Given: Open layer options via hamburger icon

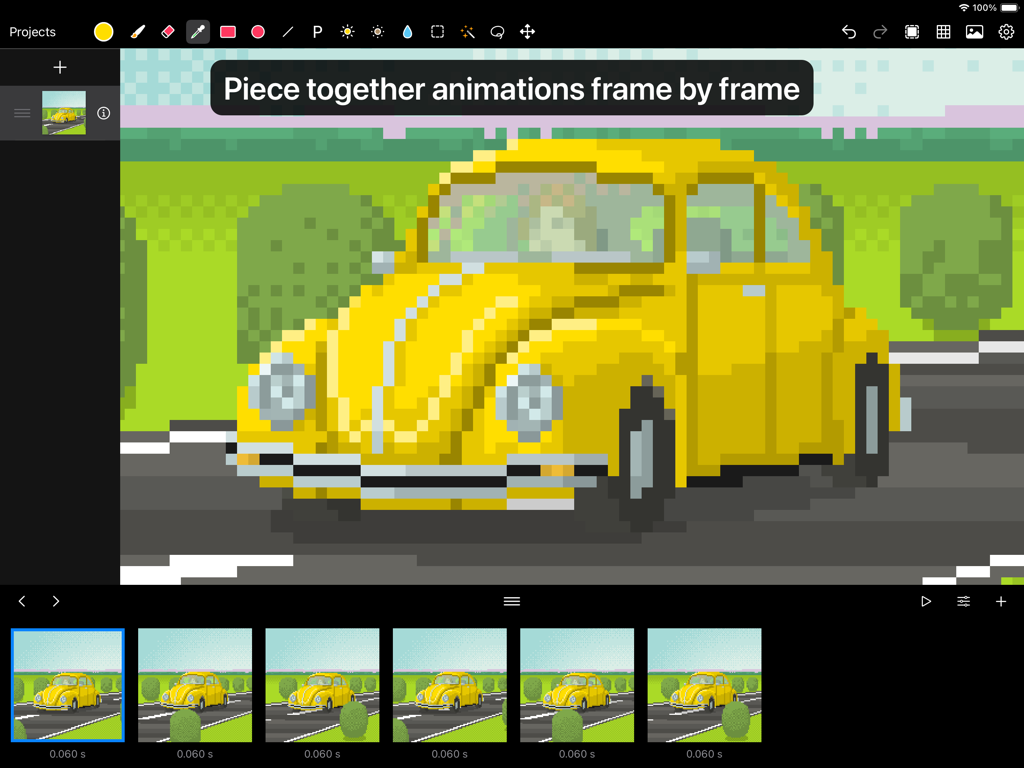Looking at the screenshot, I should tap(21, 112).
